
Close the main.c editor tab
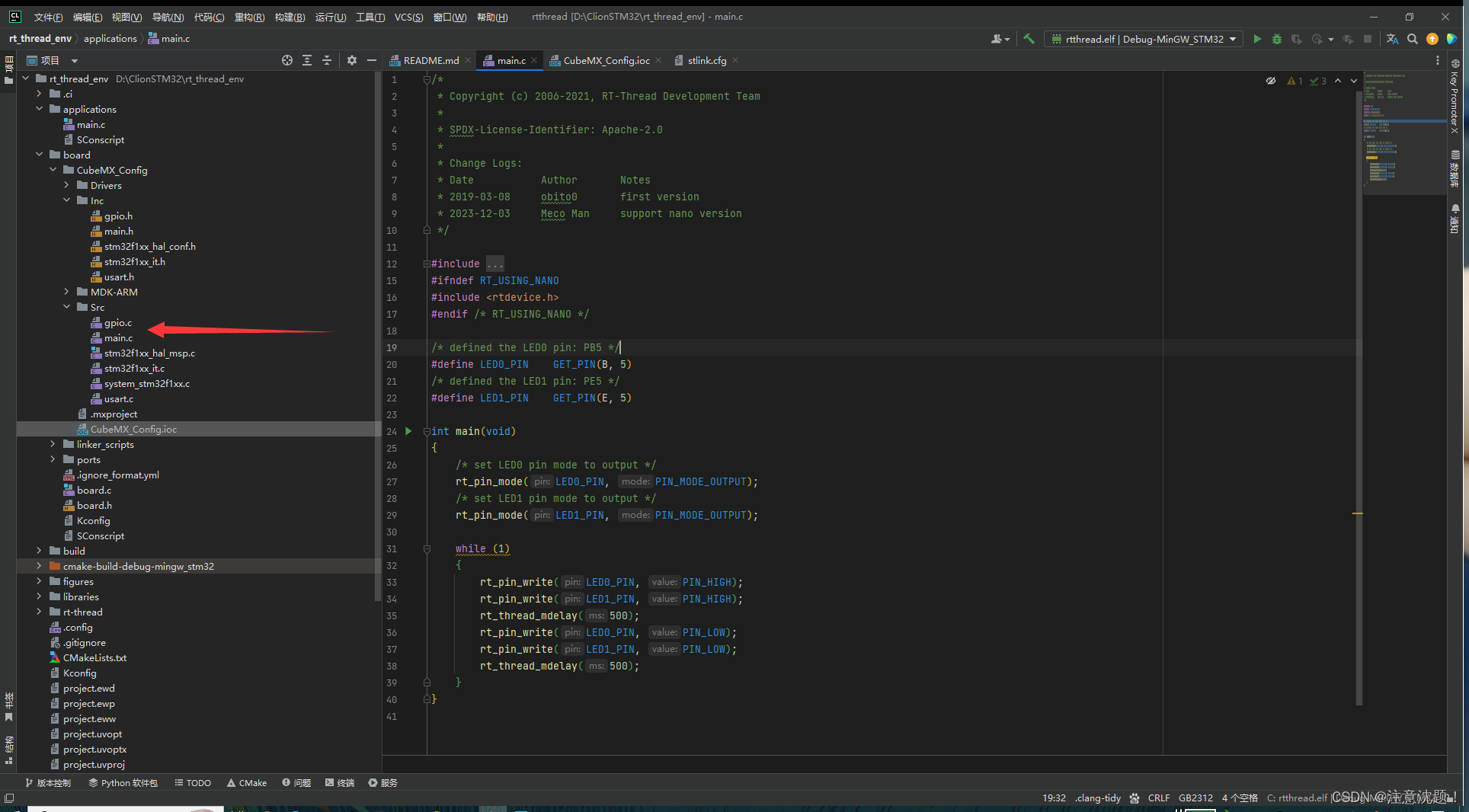pos(534,60)
